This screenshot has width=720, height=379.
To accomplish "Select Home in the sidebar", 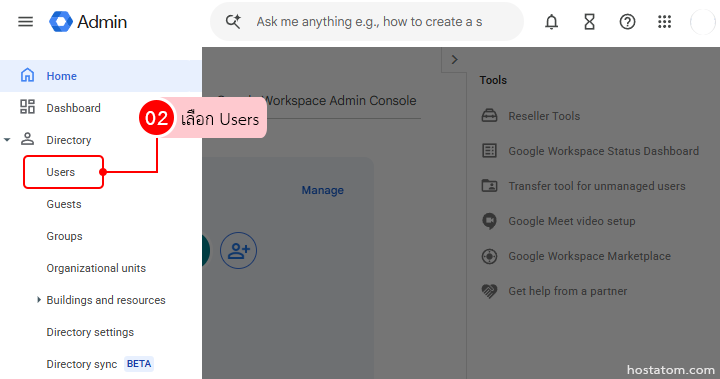I will point(101,76).
